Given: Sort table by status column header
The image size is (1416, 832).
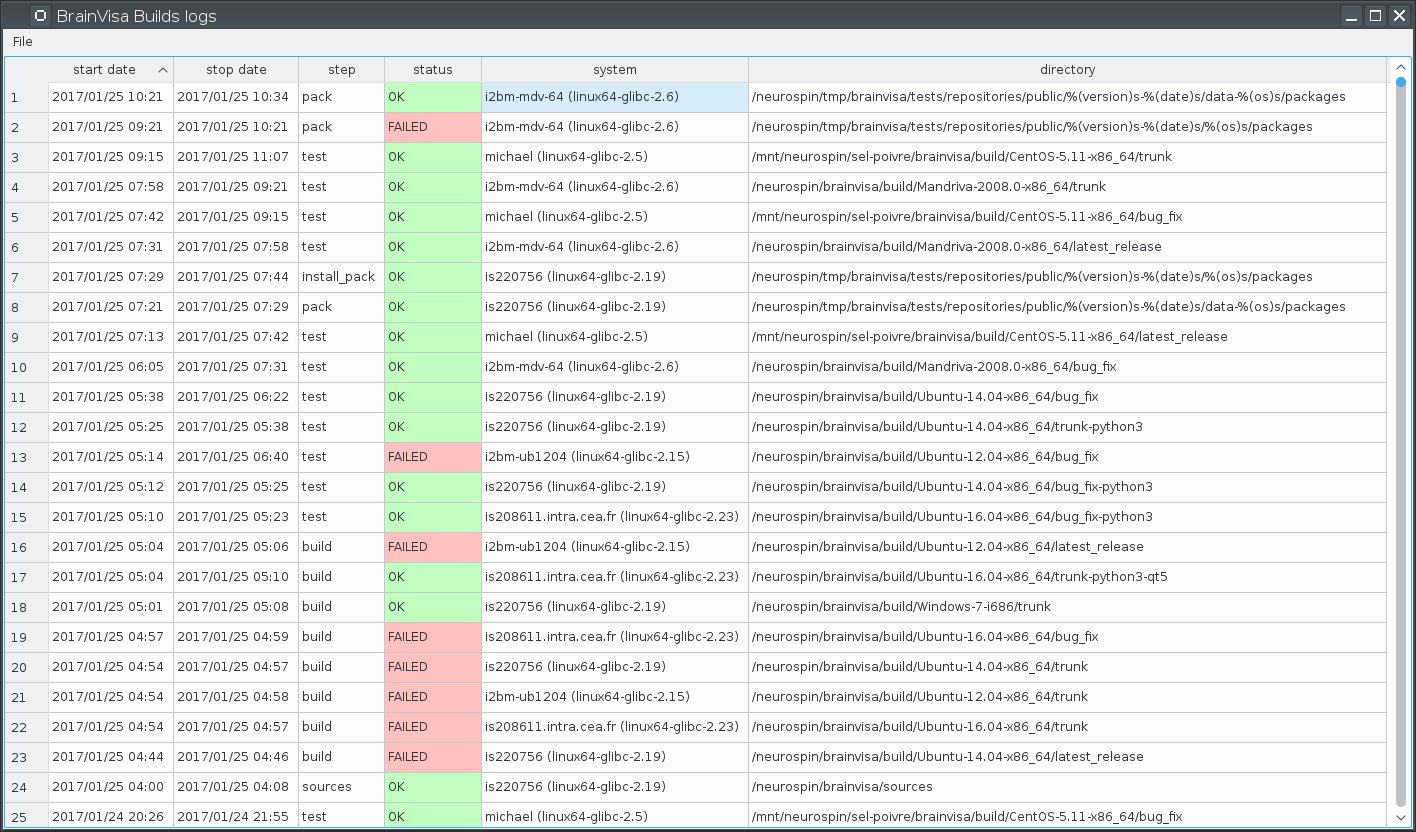Looking at the screenshot, I should (x=432, y=70).
